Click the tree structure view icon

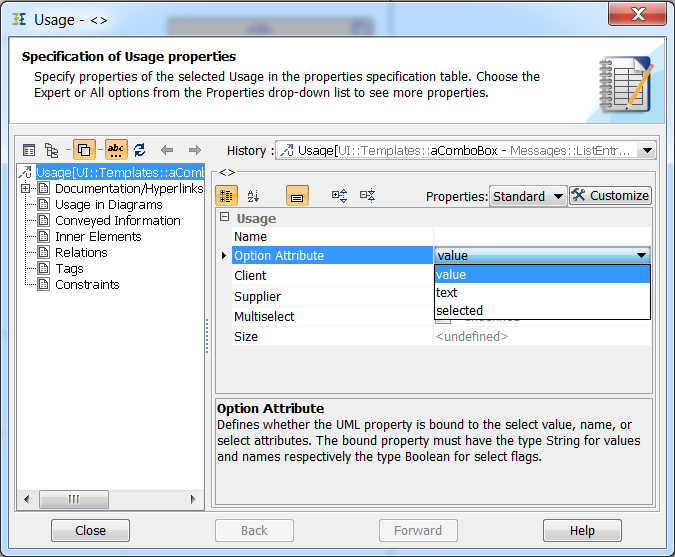(x=52, y=150)
